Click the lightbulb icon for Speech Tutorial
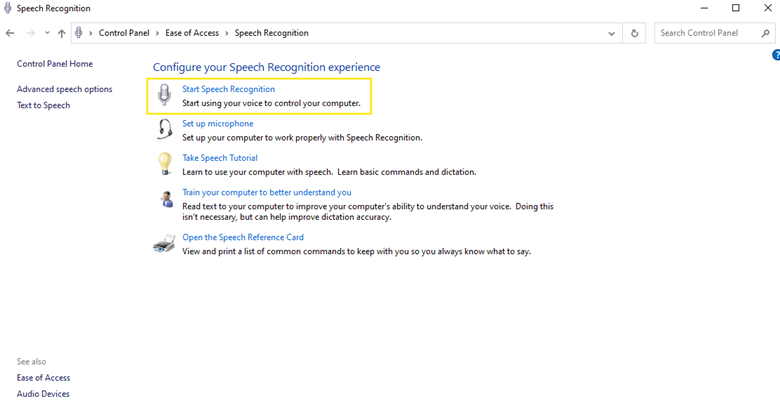 [x=165, y=164]
